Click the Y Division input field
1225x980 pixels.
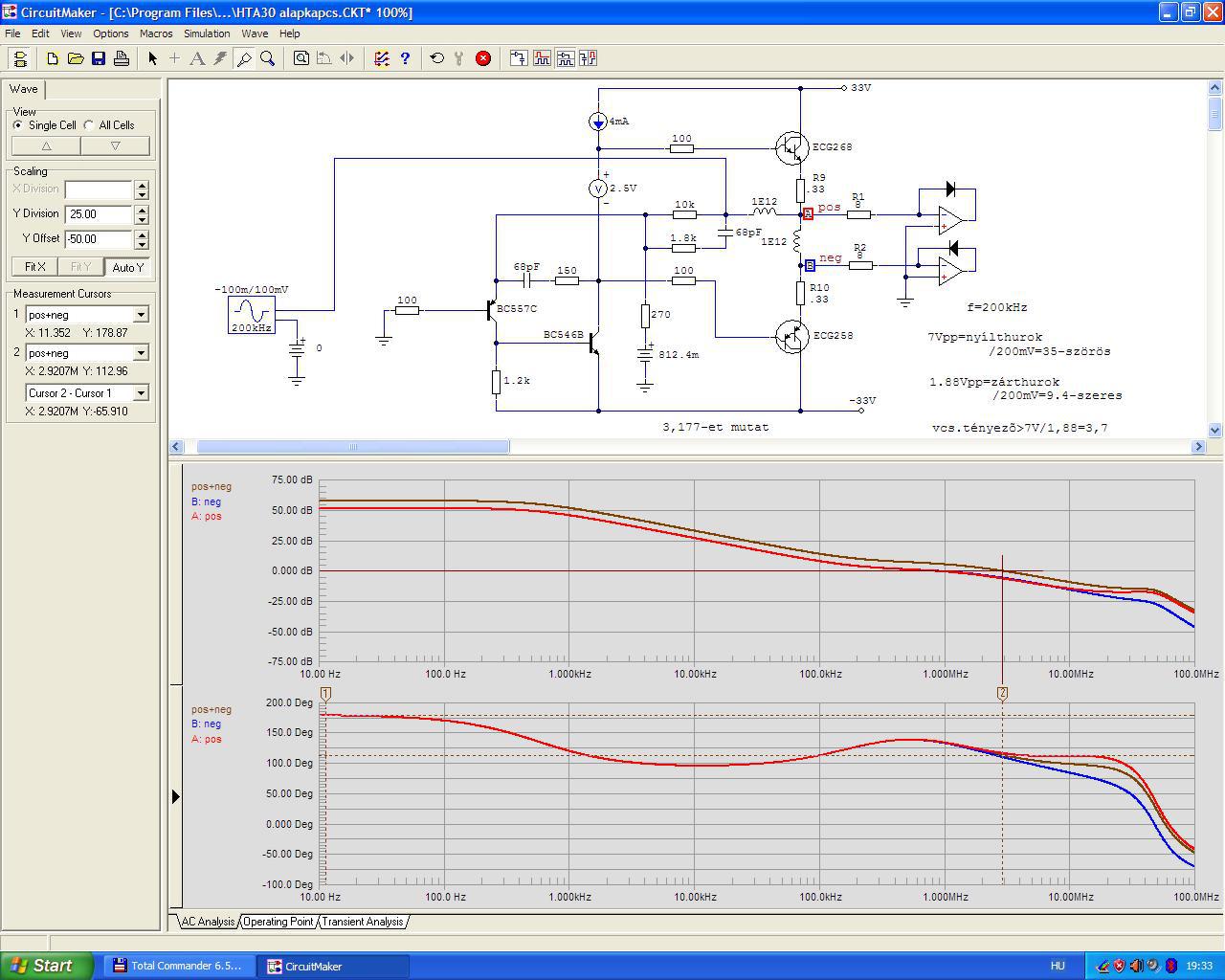(99, 214)
